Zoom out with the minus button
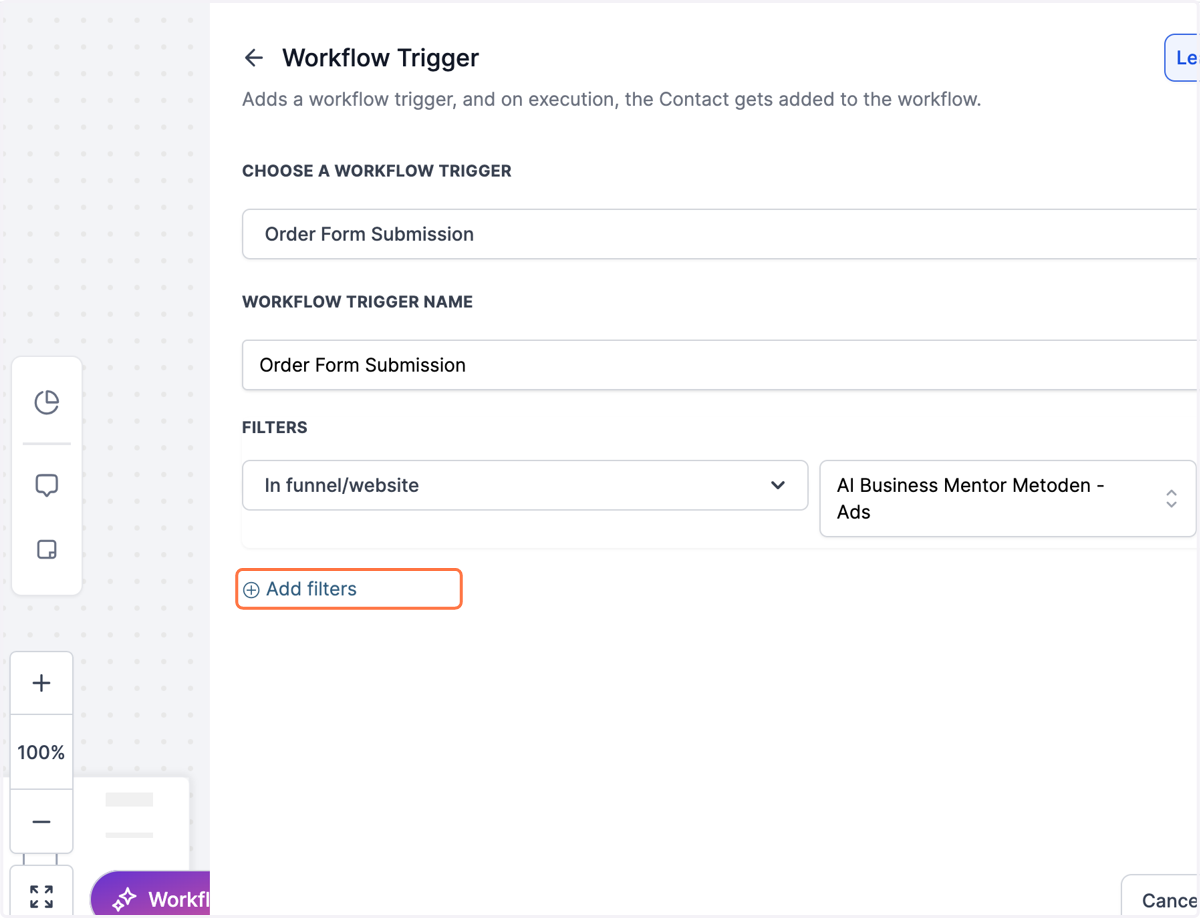Screen dimensions: 1200x918 point(41,822)
